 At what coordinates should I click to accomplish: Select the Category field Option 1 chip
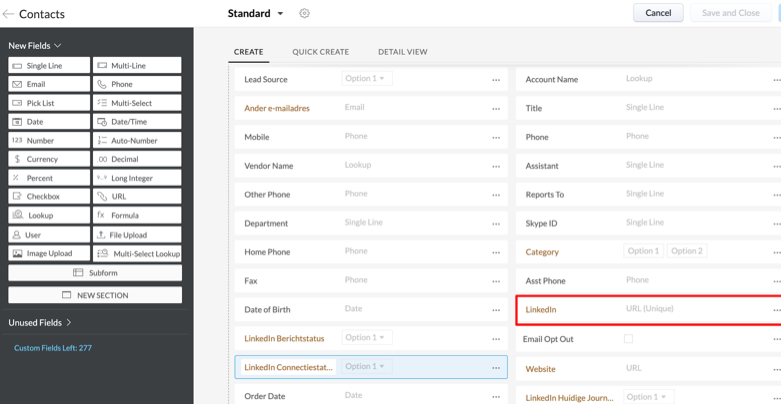pyautogui.click(x=643, y=251)
